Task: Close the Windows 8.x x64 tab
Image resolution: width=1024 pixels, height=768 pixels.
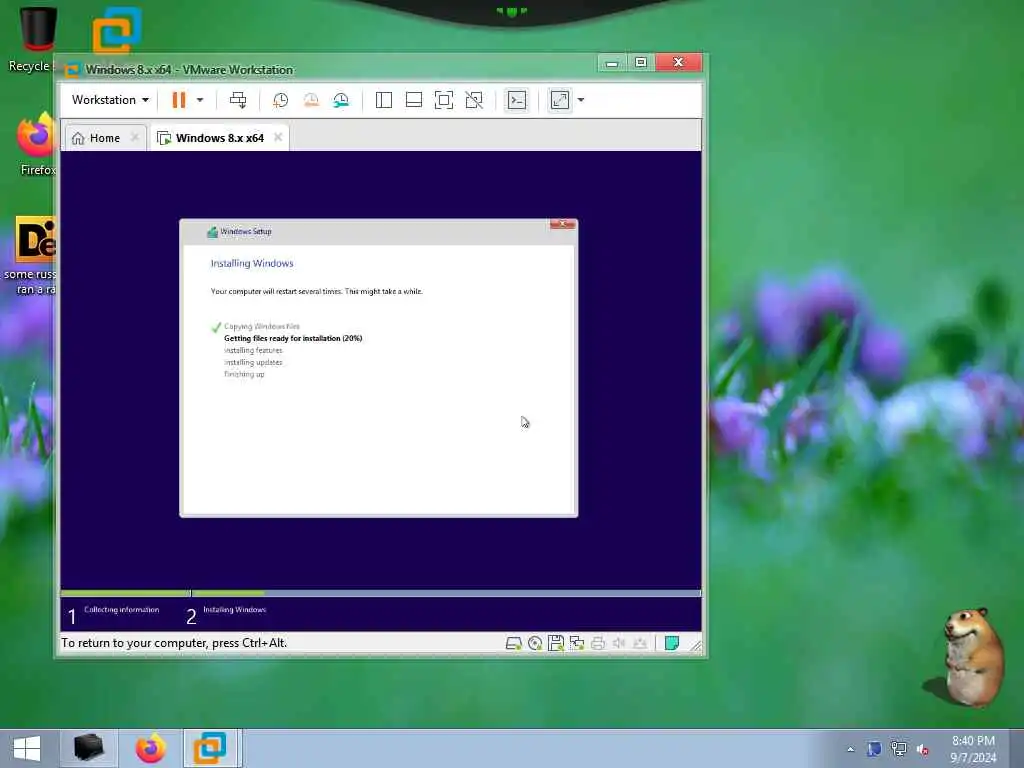Action: [278, 137]
